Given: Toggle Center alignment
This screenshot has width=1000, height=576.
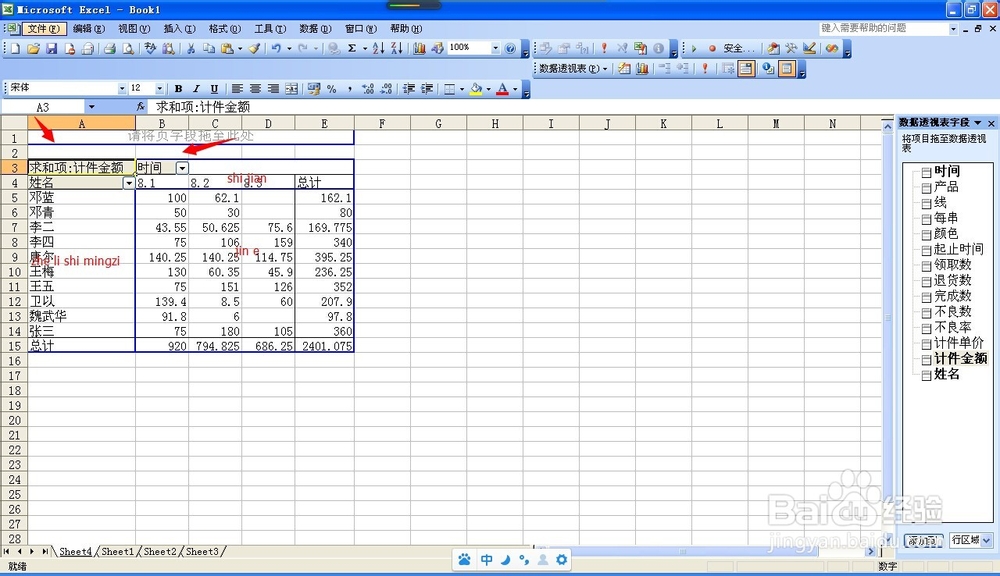Looking at the screenshot, I should point(255,89).
